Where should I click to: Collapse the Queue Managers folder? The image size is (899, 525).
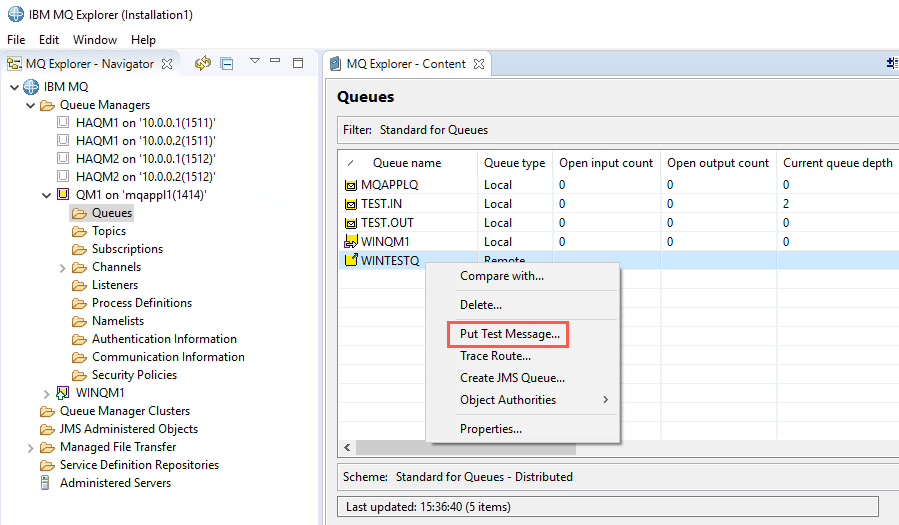30,105
